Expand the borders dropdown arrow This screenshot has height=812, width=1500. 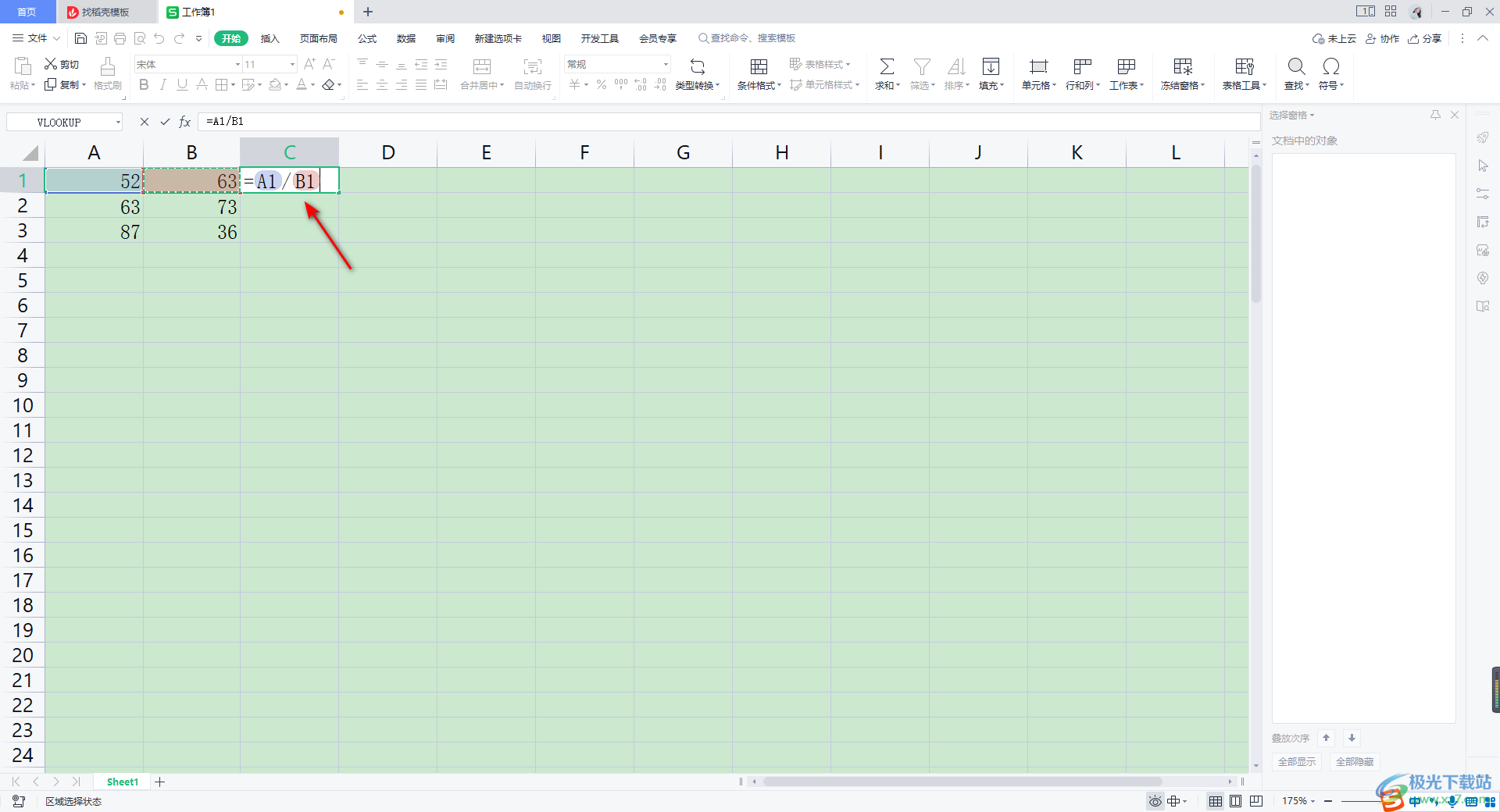pyautogui.click(x=233, y=85)
